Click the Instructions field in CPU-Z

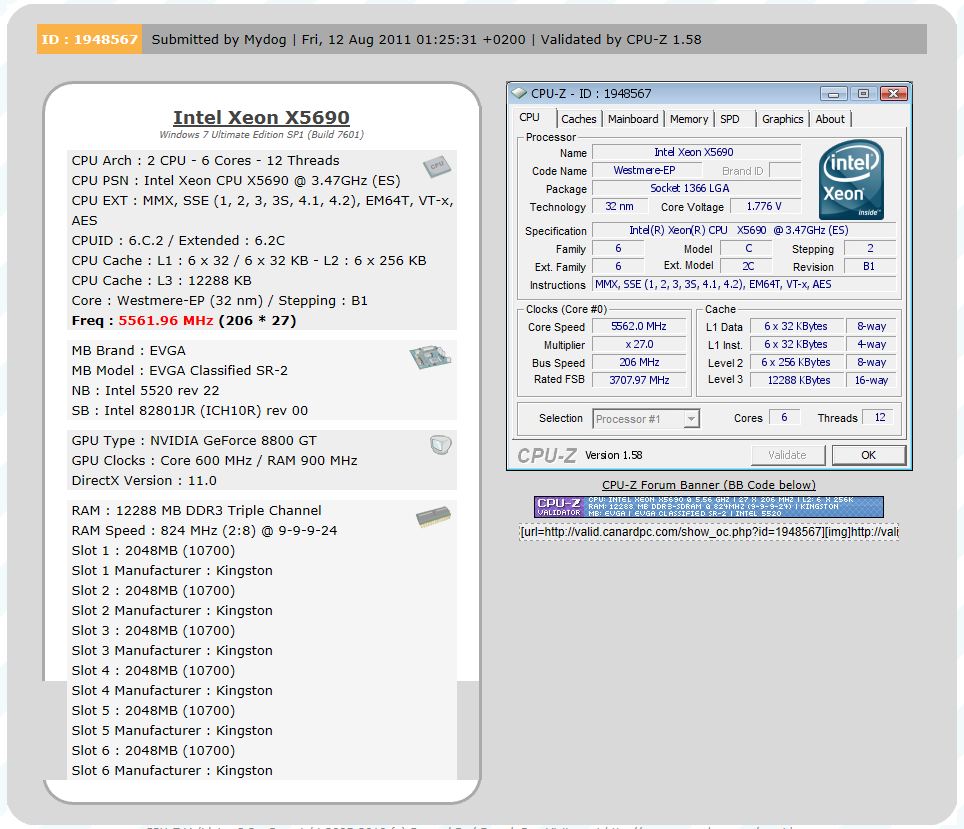point(743,284)
